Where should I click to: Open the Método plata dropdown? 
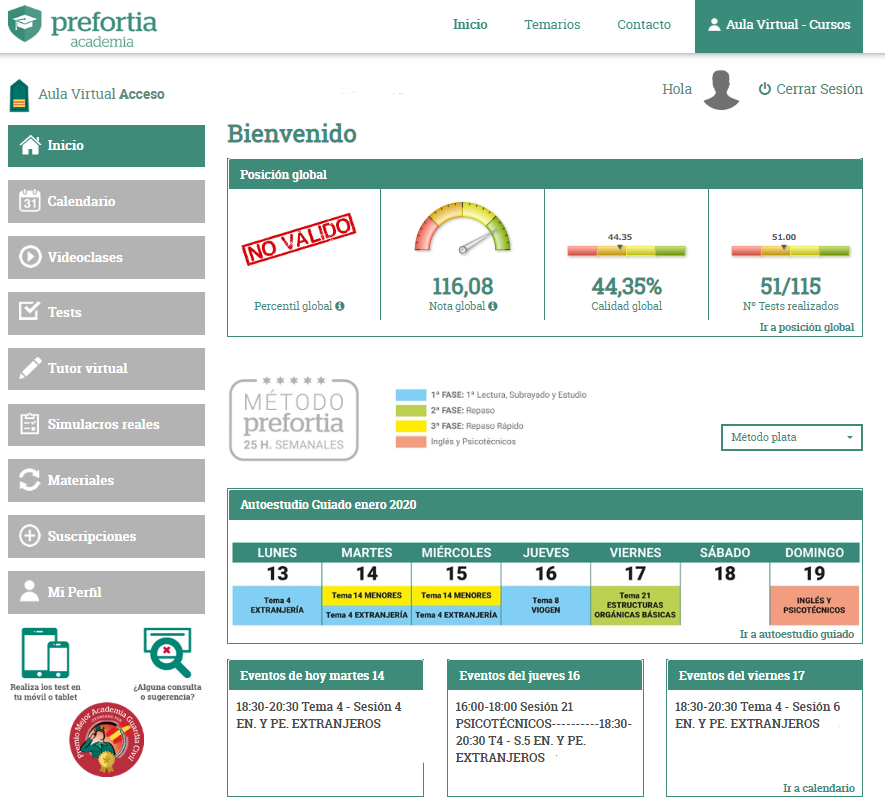pyautogui.click(x=791, y=437)
